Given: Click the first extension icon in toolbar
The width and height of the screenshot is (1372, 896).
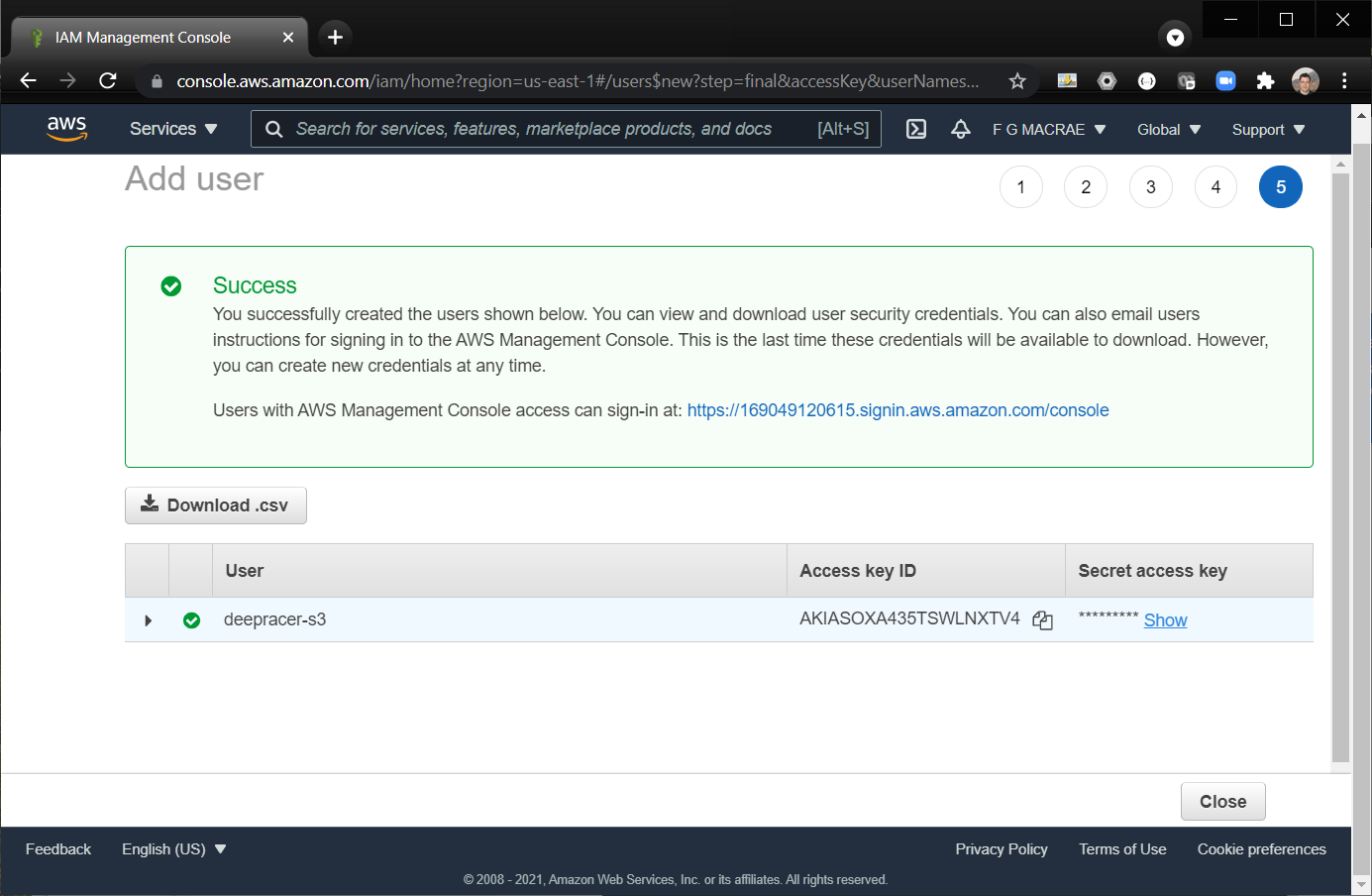Looking at the screenshot, I should click(1067, 81).
